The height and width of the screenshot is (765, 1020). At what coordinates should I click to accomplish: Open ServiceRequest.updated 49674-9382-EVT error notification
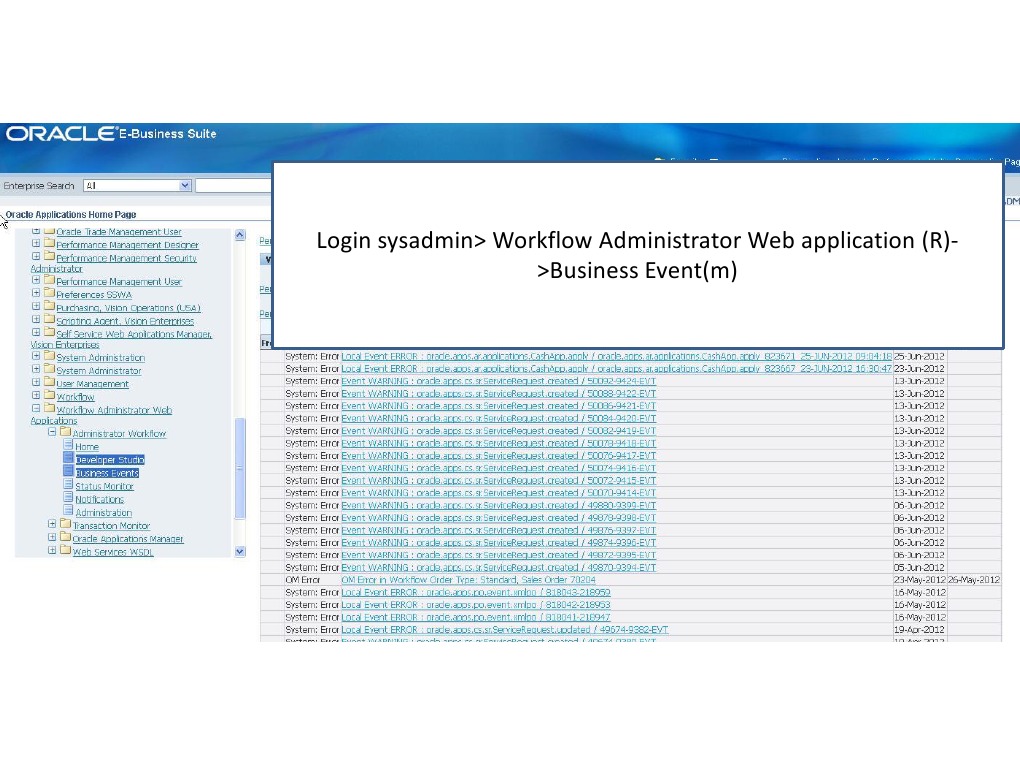505,630
